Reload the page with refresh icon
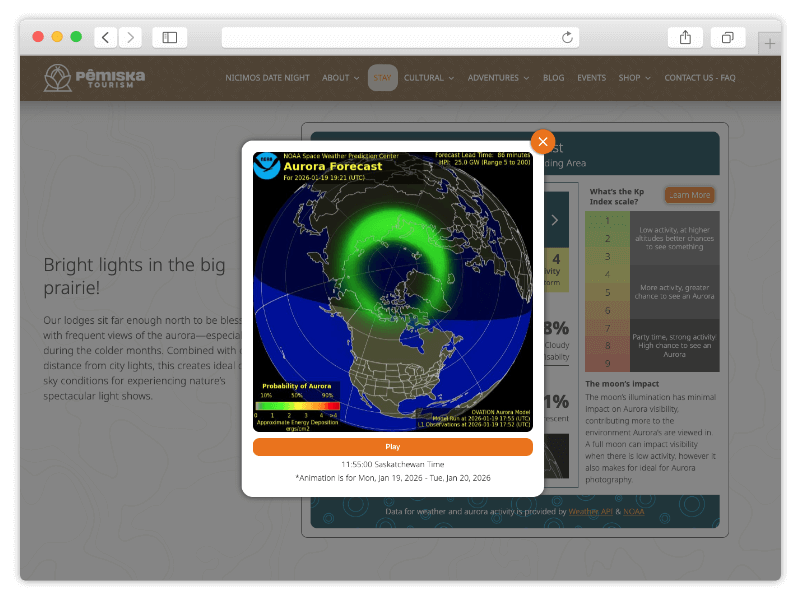Image resolution: width=800 pixels, height=600 pixels. [x=567, y=38]
